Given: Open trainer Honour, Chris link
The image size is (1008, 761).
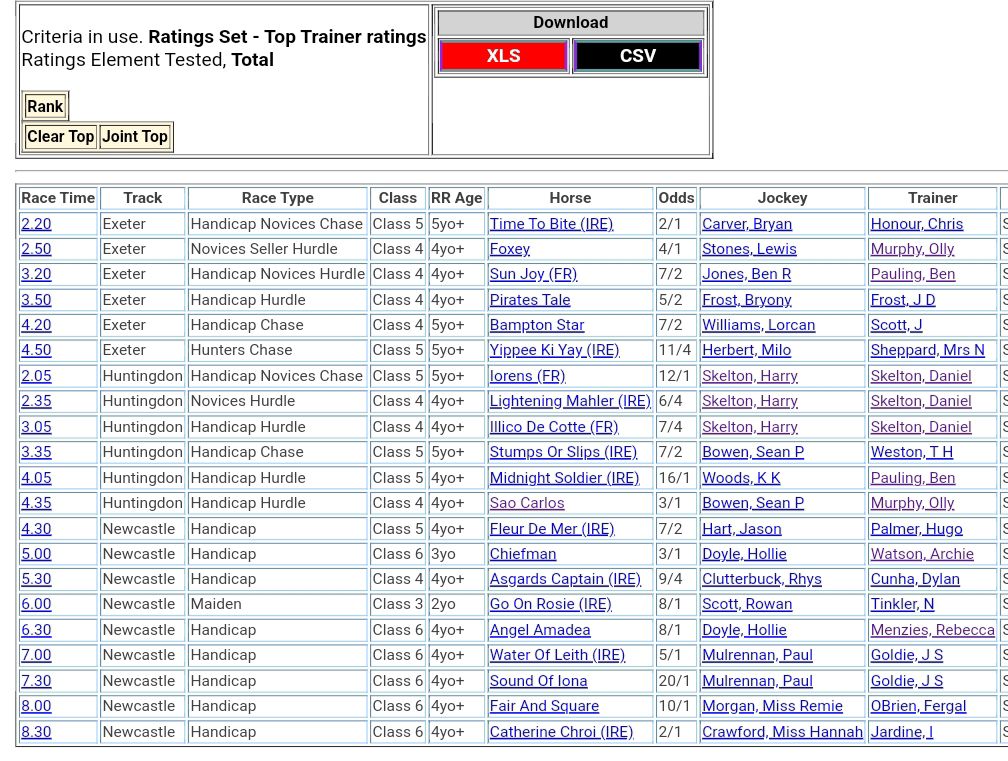Looking at the screenshot, I should (x=916, y=224).
